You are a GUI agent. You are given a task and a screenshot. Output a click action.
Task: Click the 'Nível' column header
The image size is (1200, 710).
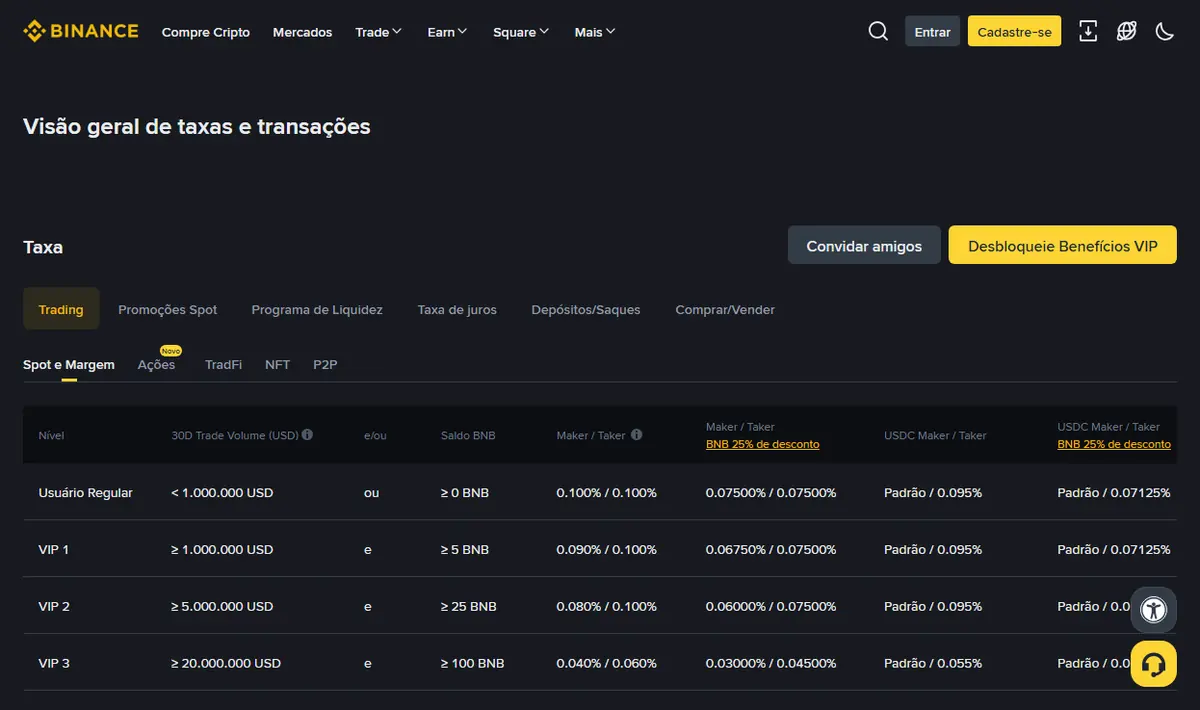click(x=51, y=435)
